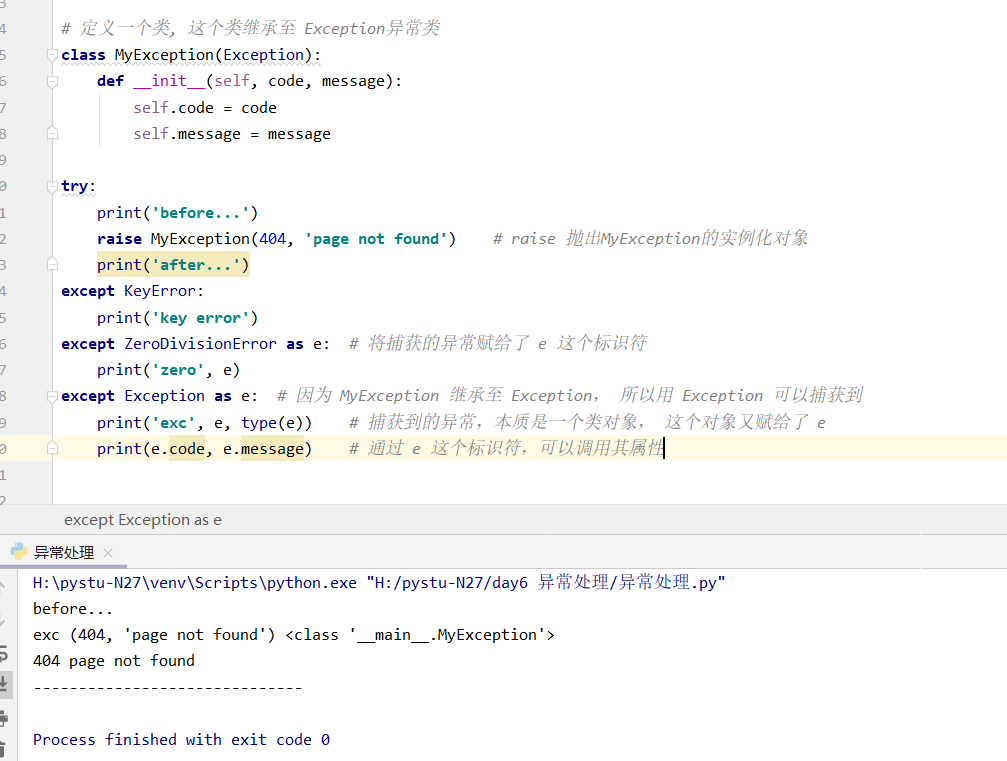The height and width of the screenshot is (761, 1007).
Task: Fold the except Exception block
Action: tap(52, 396)
